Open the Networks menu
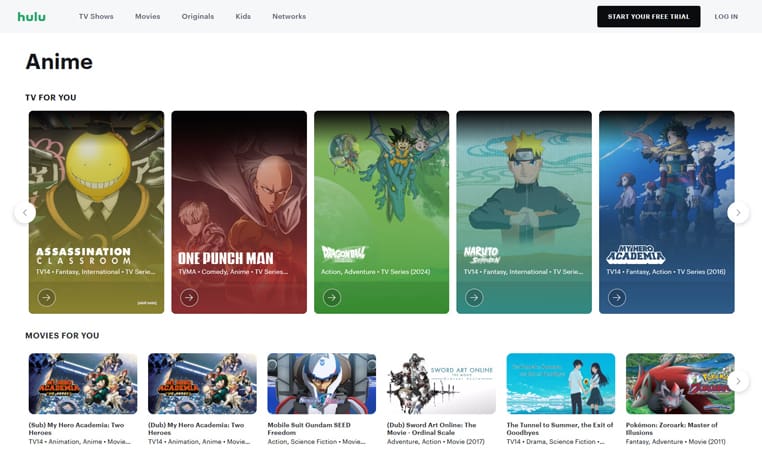The image size is (762, 464). (x=289, y=17)
